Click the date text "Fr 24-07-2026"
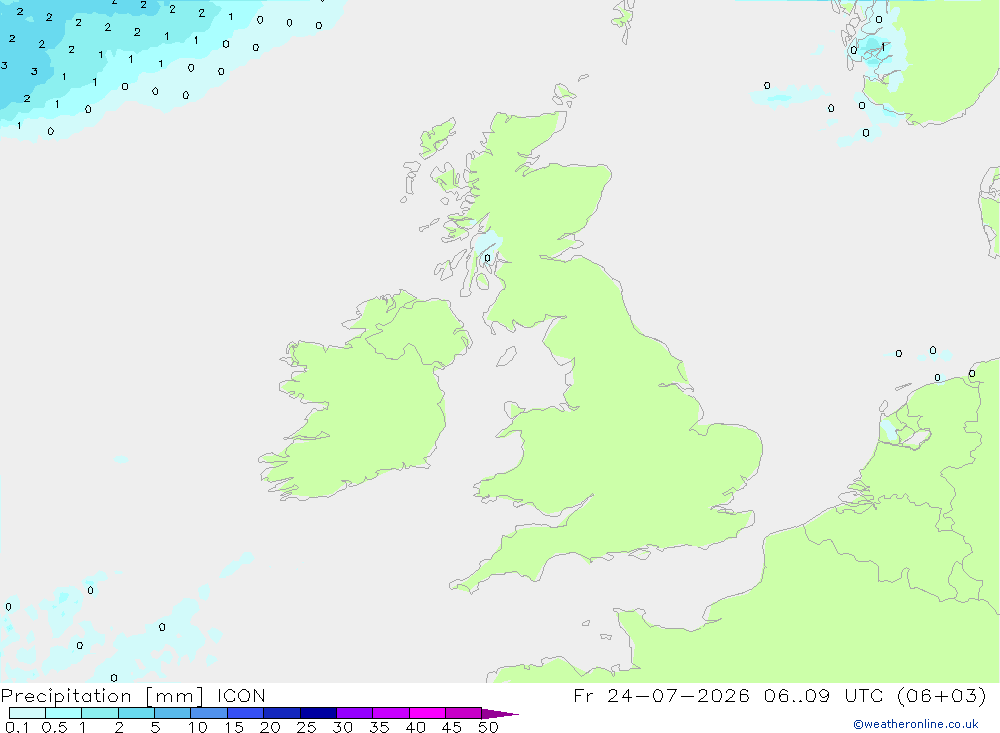Image resolution: width=1000 pixels, height=733 pixels. pos(661,695)
